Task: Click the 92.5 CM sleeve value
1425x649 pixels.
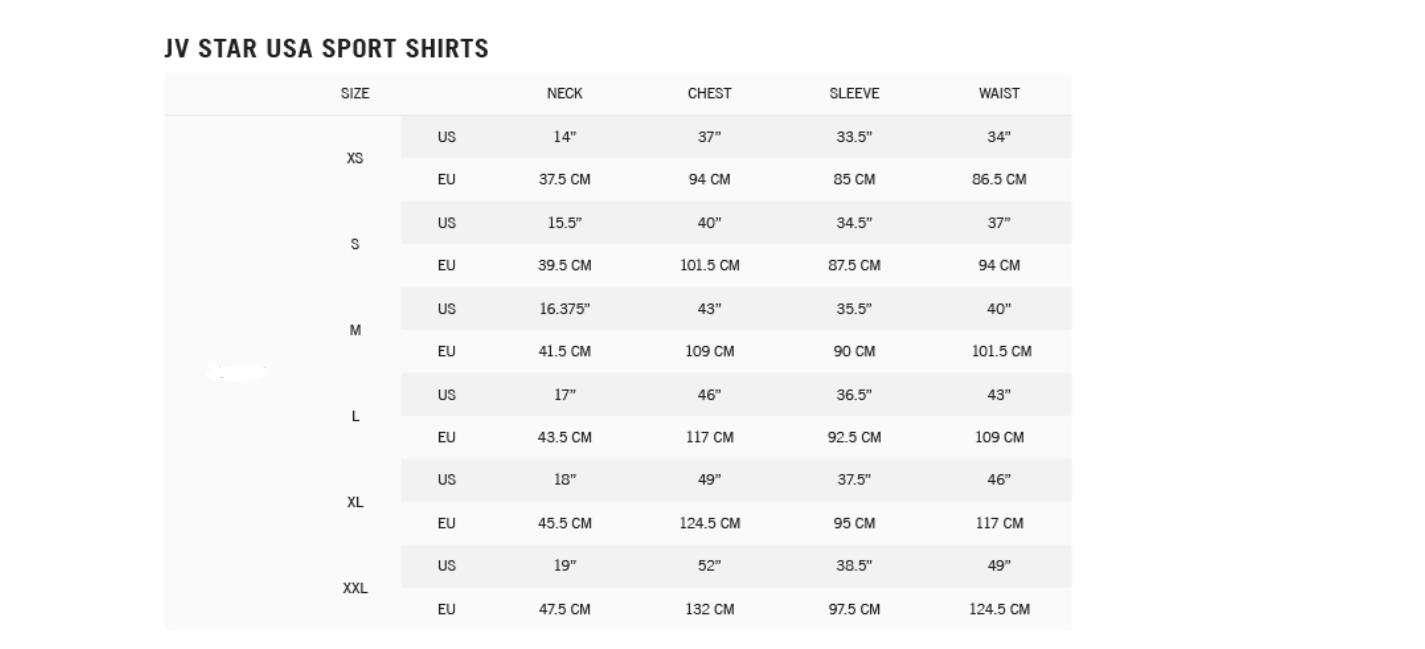Action: click(854, 437)
